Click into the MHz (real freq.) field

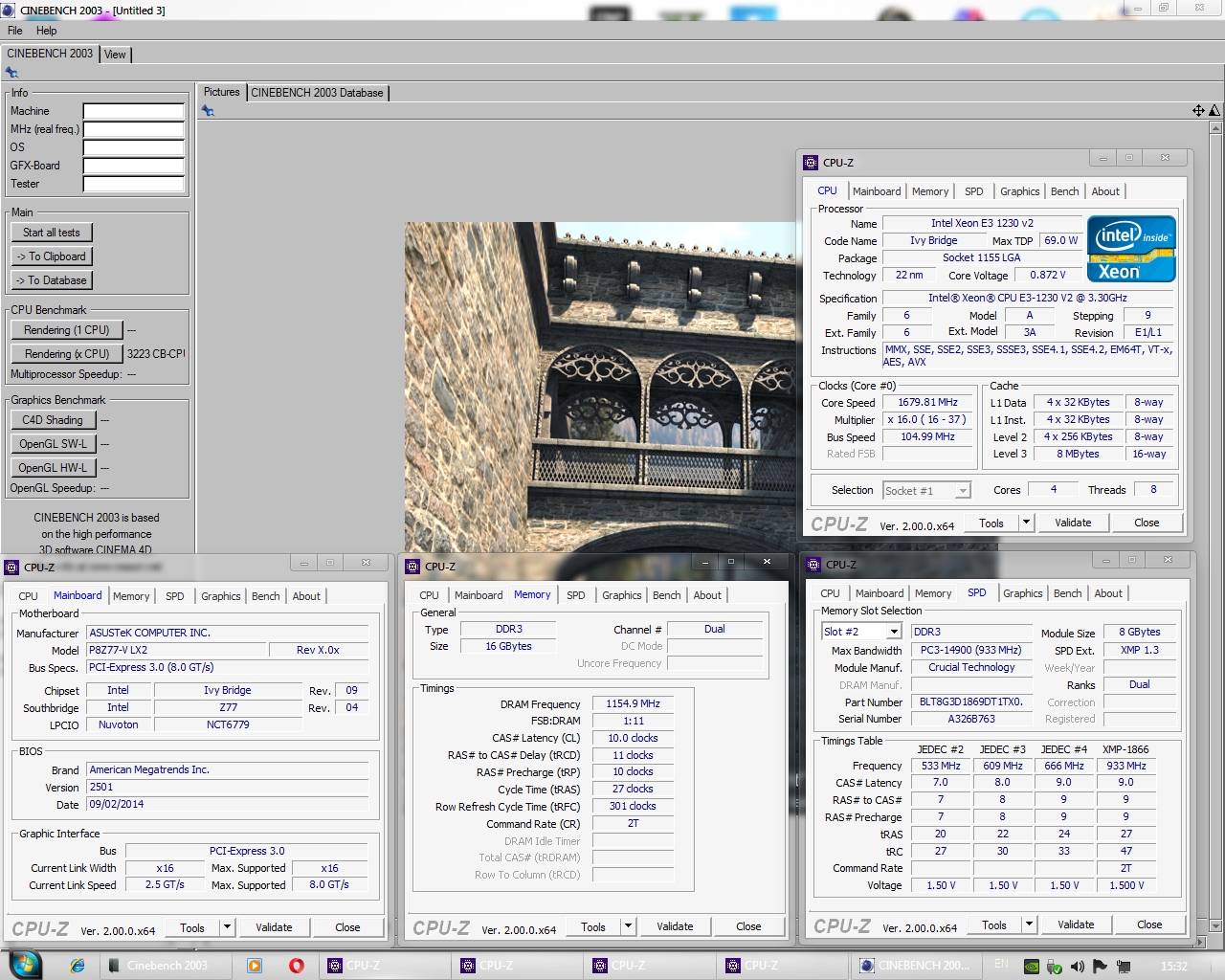133,129
